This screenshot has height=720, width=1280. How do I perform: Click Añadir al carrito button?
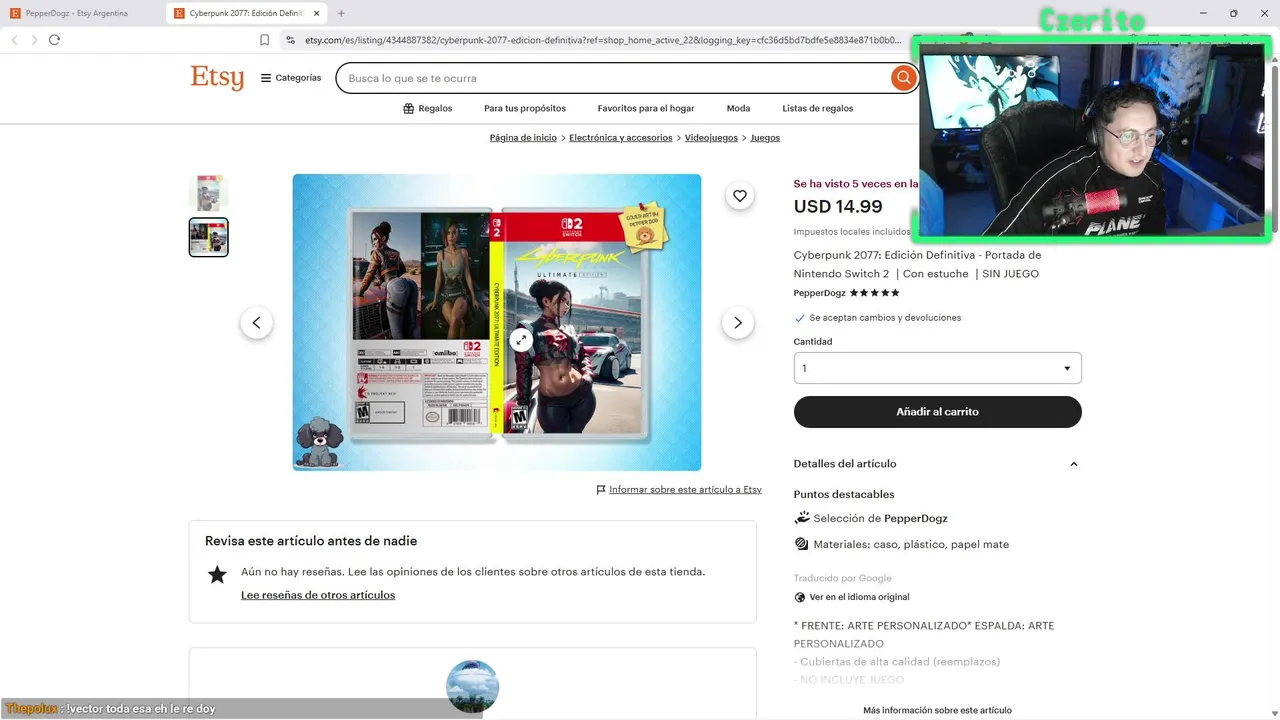tap(937, 412)
